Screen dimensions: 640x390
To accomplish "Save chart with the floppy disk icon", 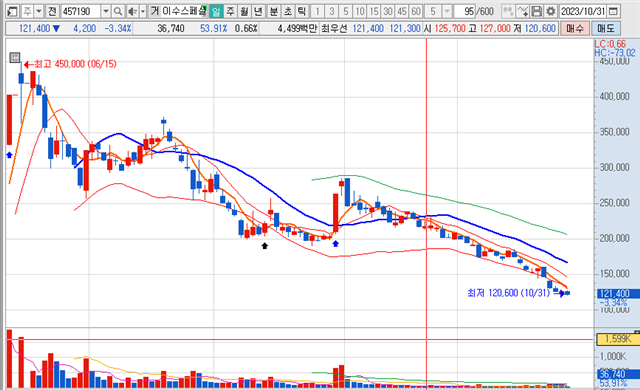I will [x=536, y=11].
